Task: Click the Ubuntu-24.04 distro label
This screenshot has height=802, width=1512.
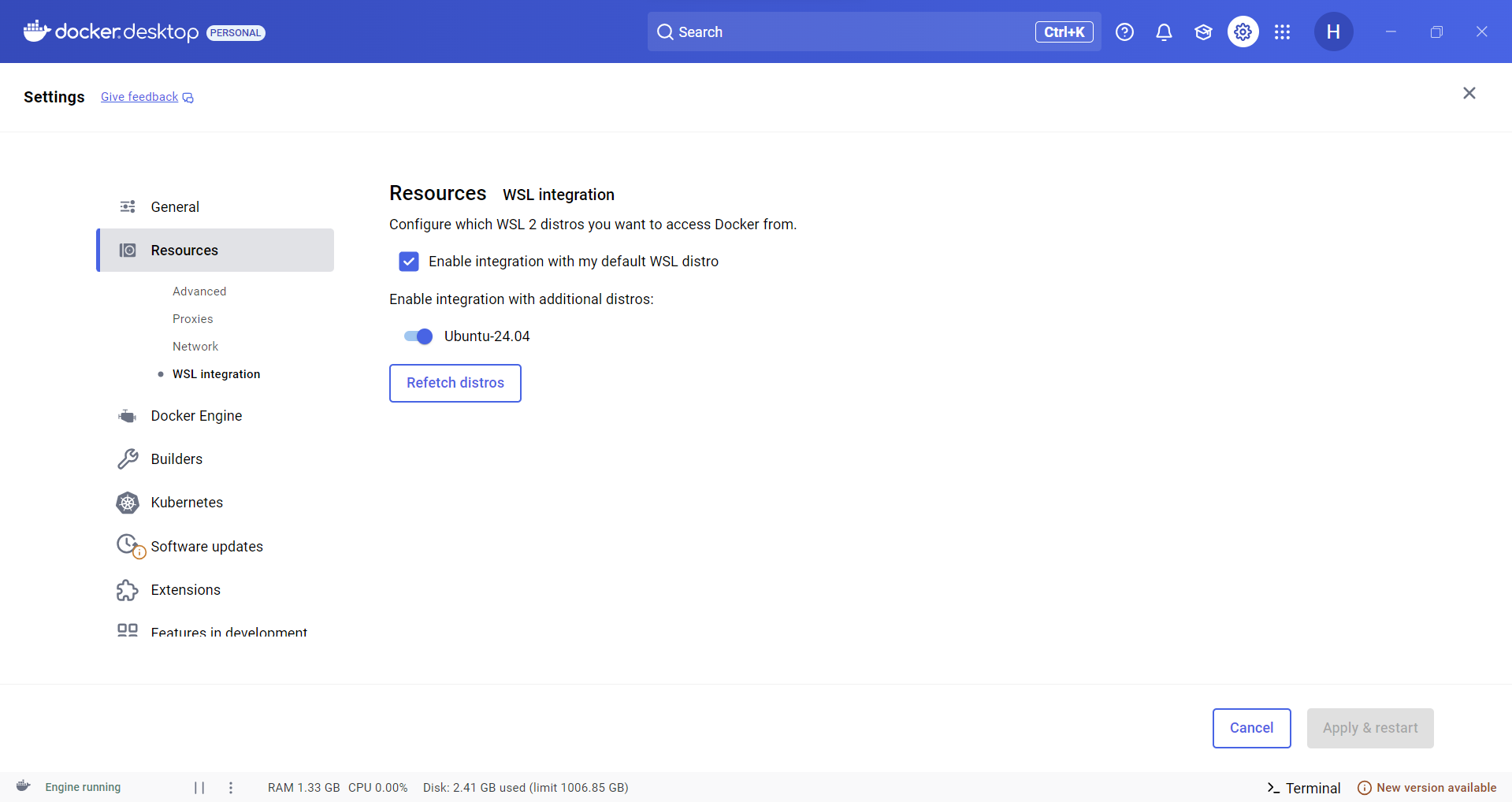Action: pyautogui.click(x=487, y=336)
